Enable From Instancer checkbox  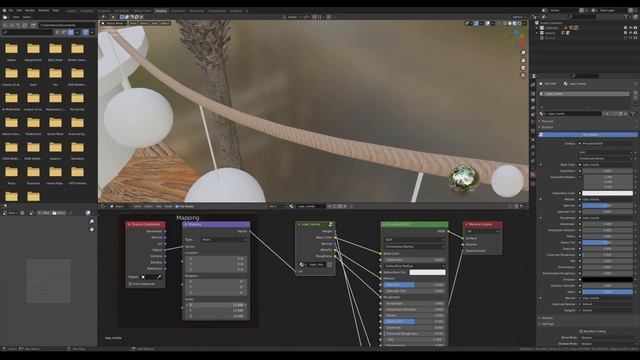pos(130,284)
